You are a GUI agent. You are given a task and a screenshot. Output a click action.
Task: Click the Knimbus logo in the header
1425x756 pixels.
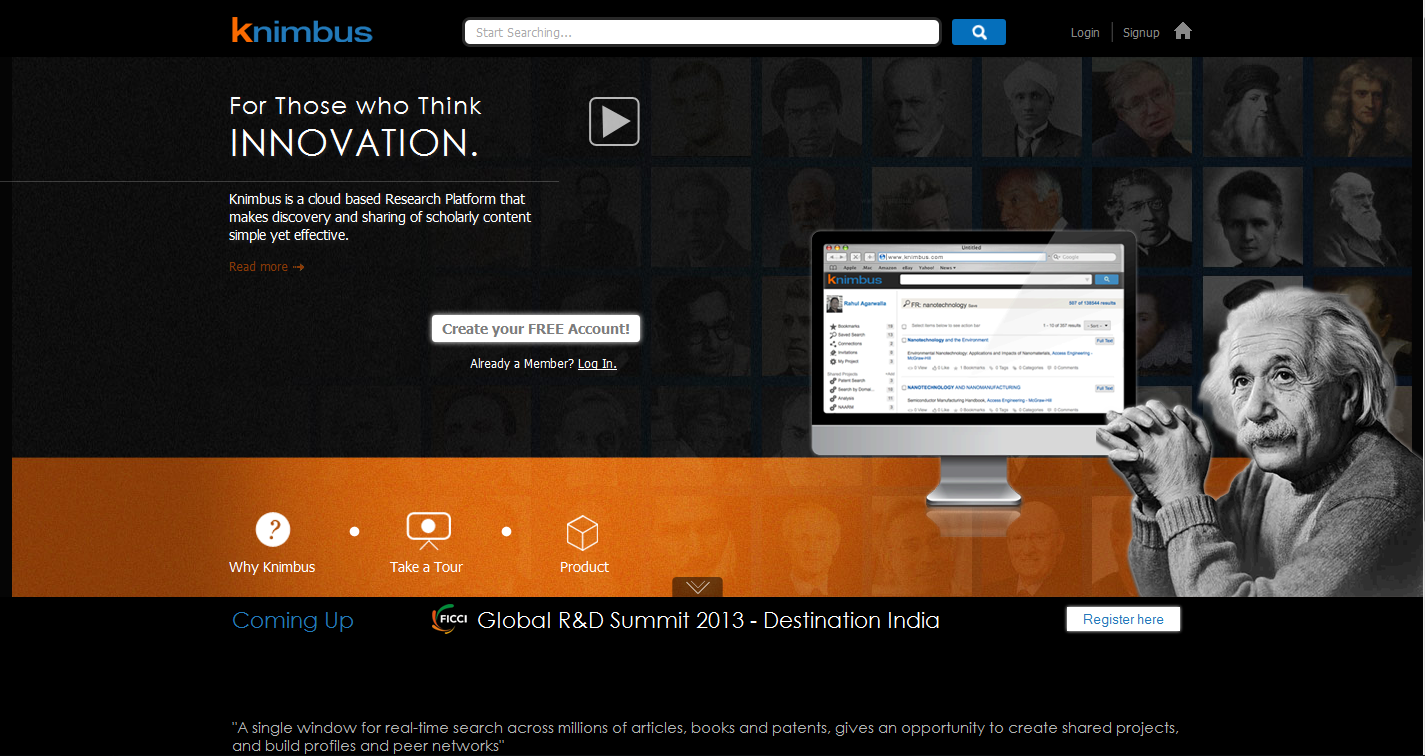tap(301, 30)
